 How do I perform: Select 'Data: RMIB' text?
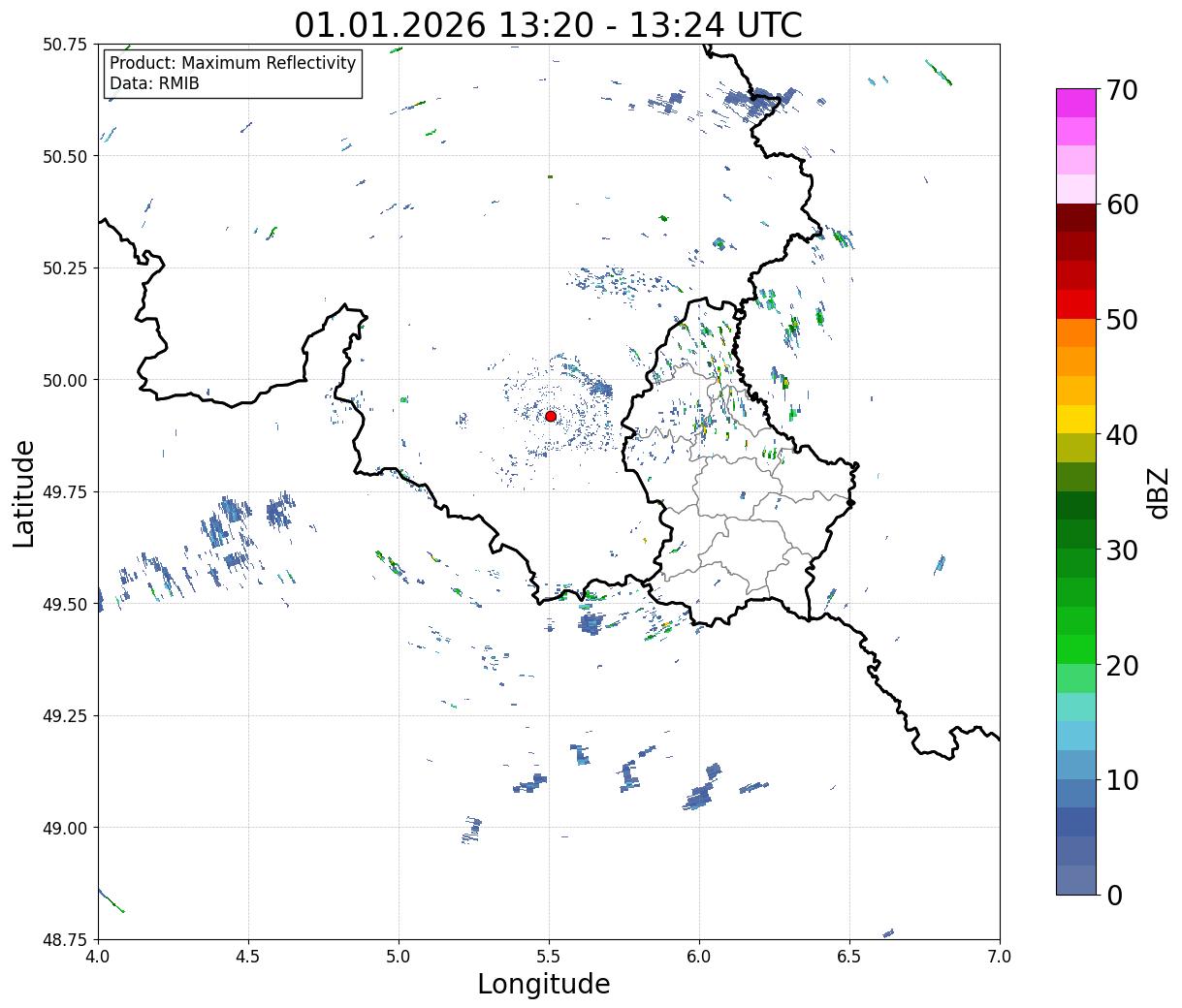coord(154,83)
